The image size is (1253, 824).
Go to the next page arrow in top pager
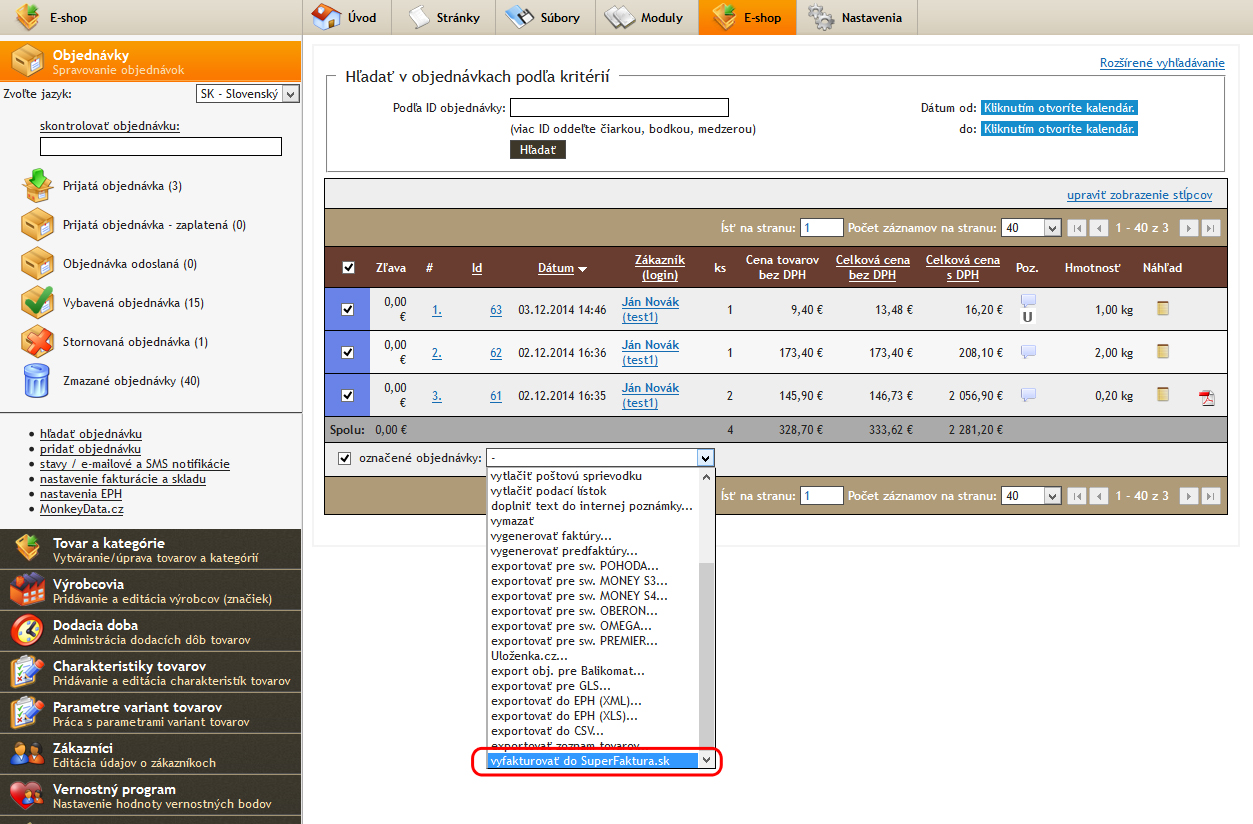[x=1188, y=228]
